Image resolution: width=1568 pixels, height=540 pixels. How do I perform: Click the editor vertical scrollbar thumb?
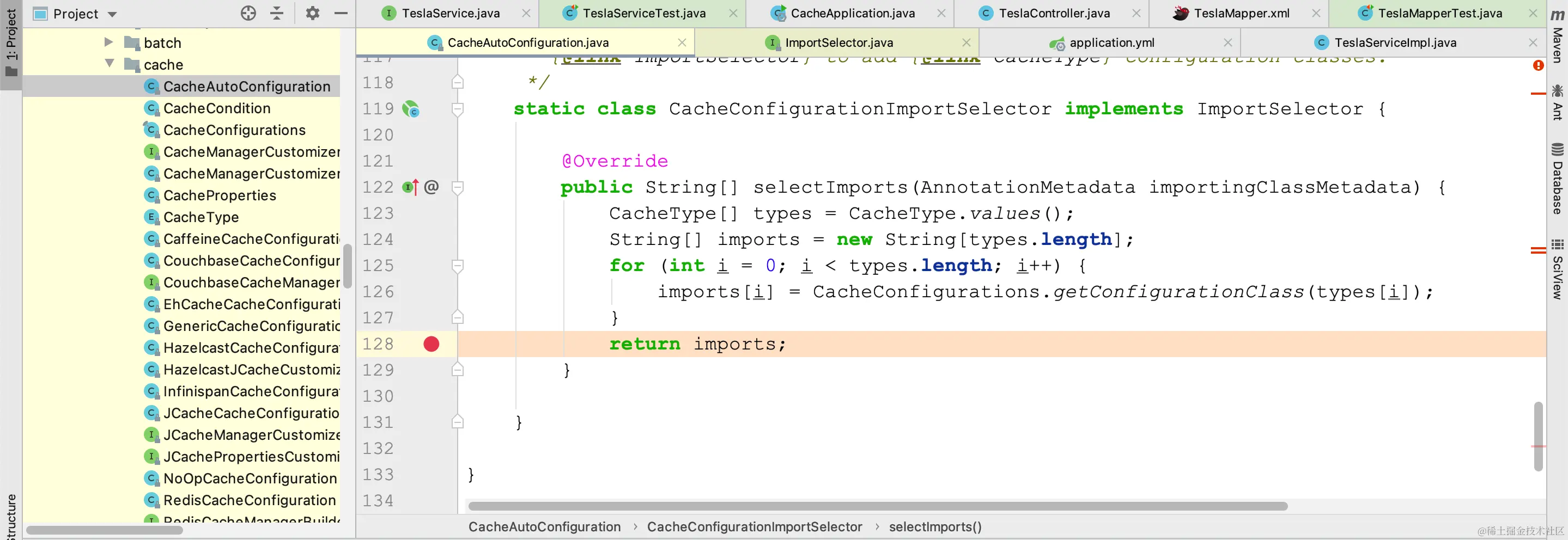(1538, 436)
